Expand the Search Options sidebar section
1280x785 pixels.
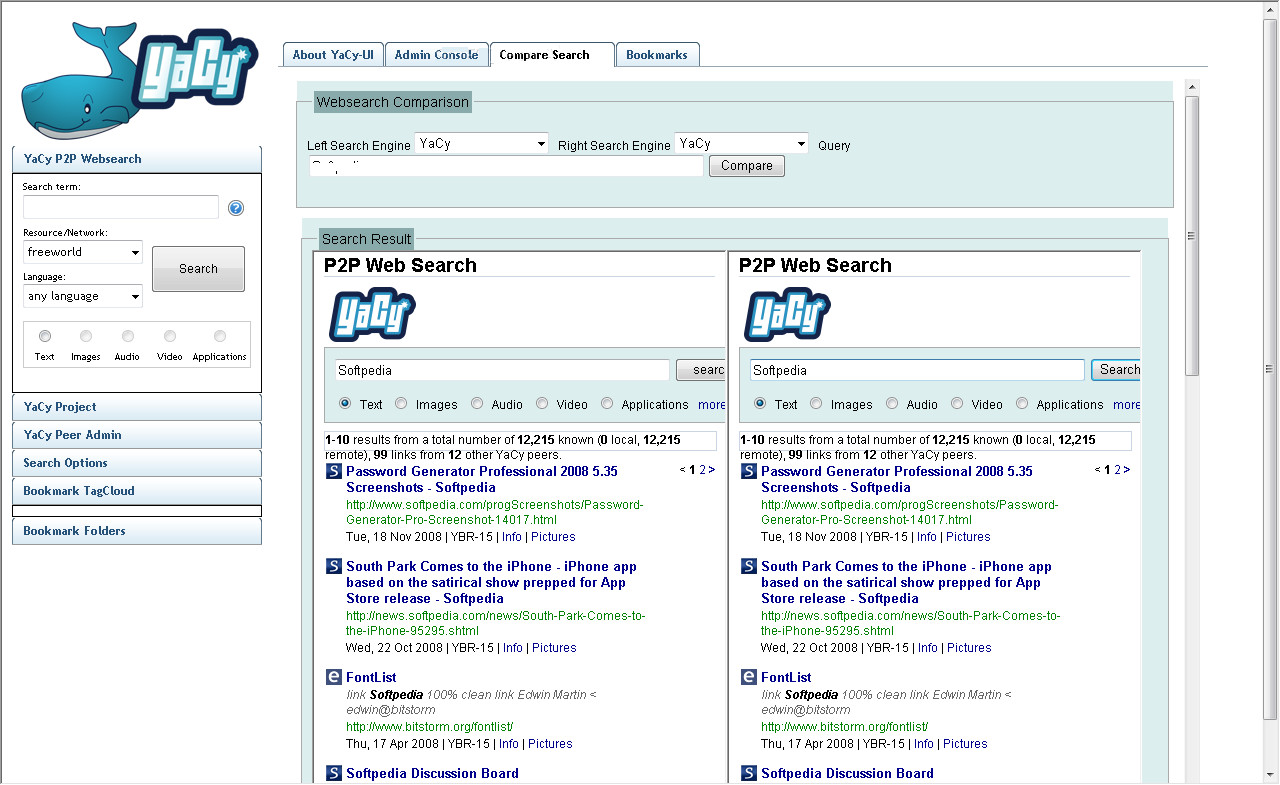(136, 463)
